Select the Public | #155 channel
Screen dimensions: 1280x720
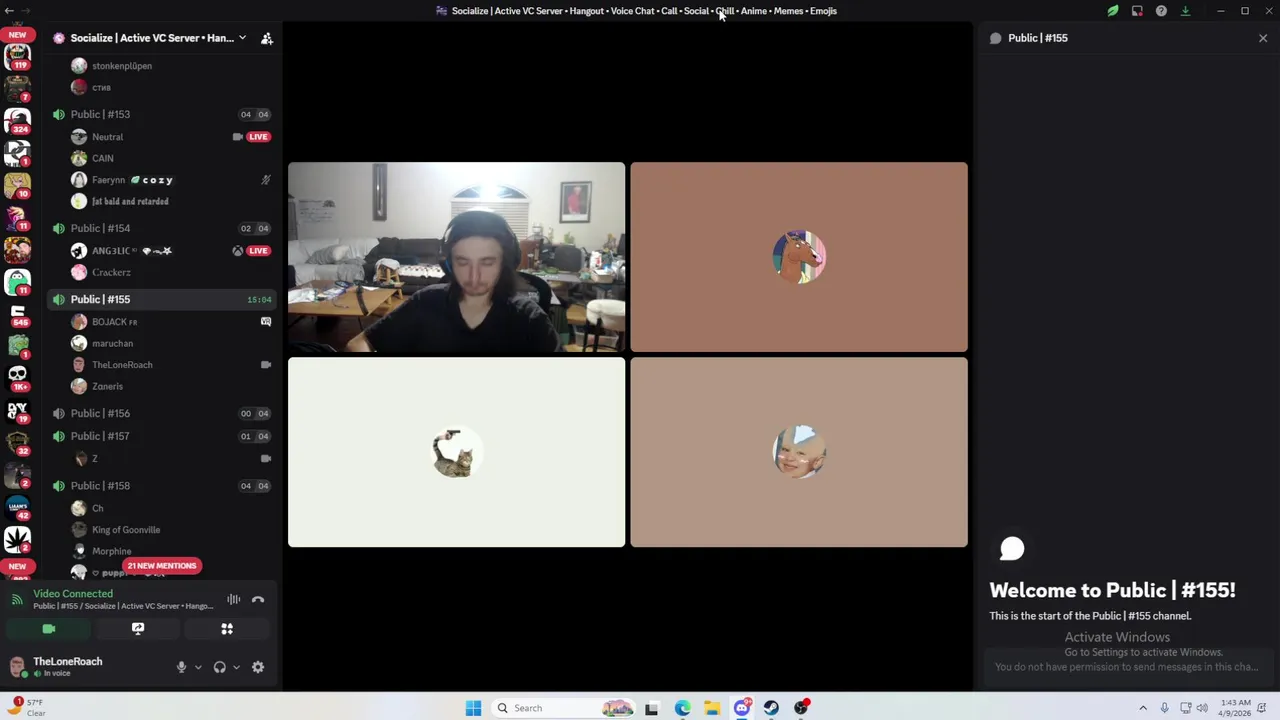pos(162,299)
